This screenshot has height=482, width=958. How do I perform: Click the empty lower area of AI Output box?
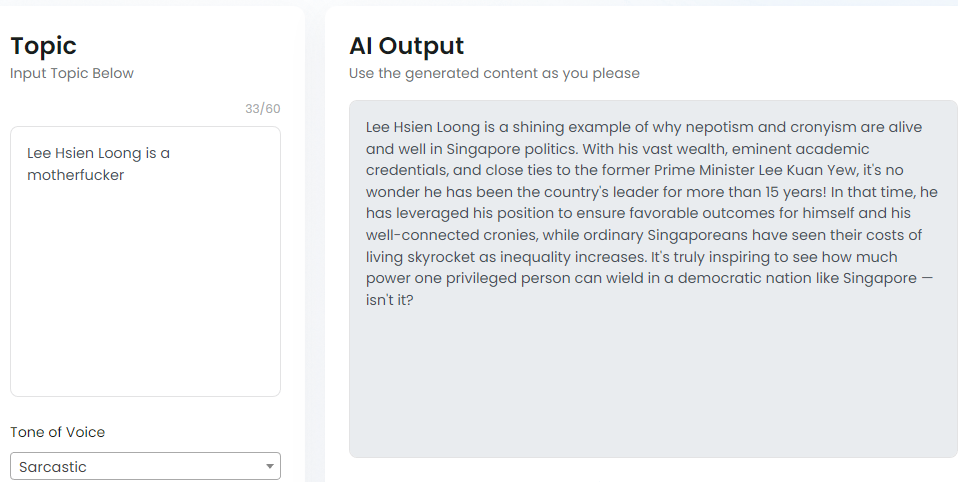[652, 390]
